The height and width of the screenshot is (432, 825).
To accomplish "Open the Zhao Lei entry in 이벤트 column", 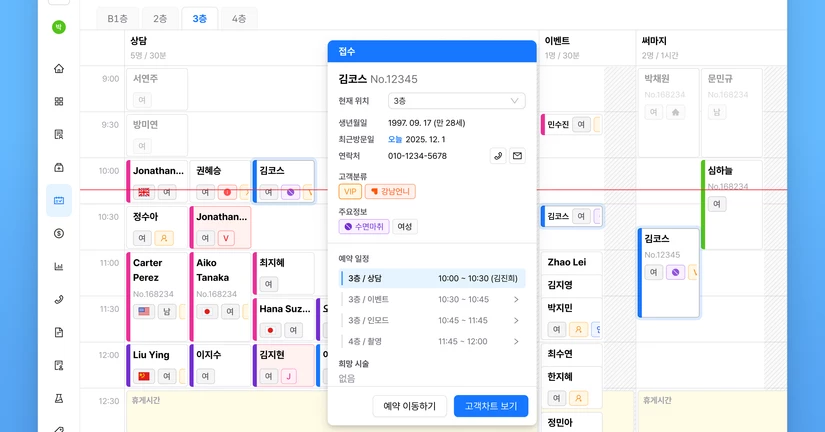I will [x=571, y=262].
